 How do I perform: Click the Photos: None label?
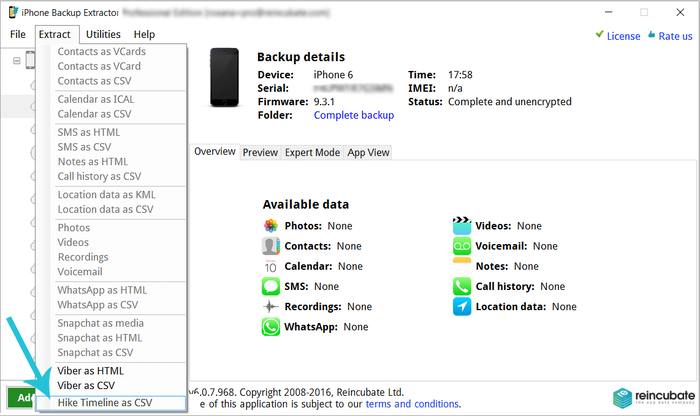319,226
